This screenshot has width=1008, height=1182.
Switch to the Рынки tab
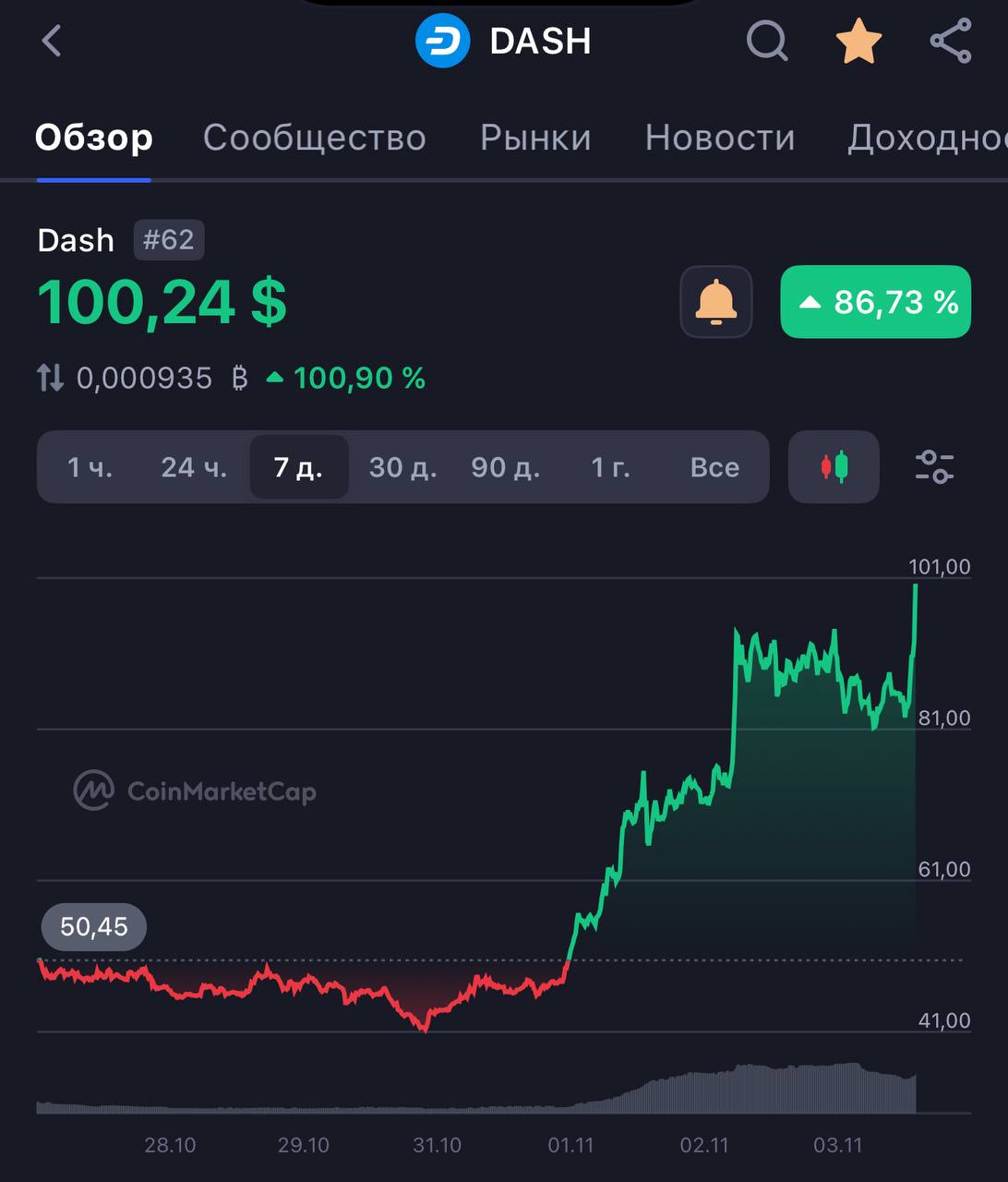pyautogui.click(x=534, y=137)
